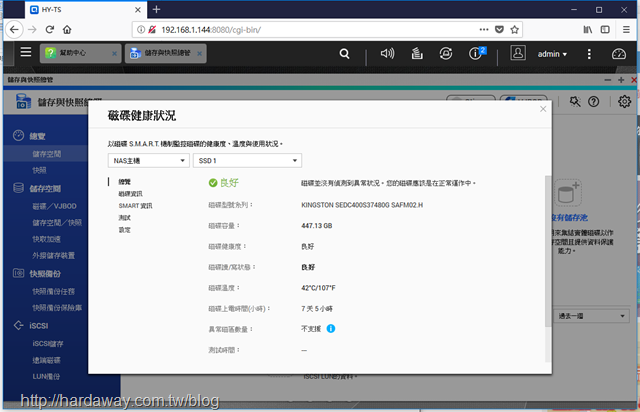640x412 pixels.
Task: Select the 磁碟資訊 section in dialog
Action: click(131, 194)
